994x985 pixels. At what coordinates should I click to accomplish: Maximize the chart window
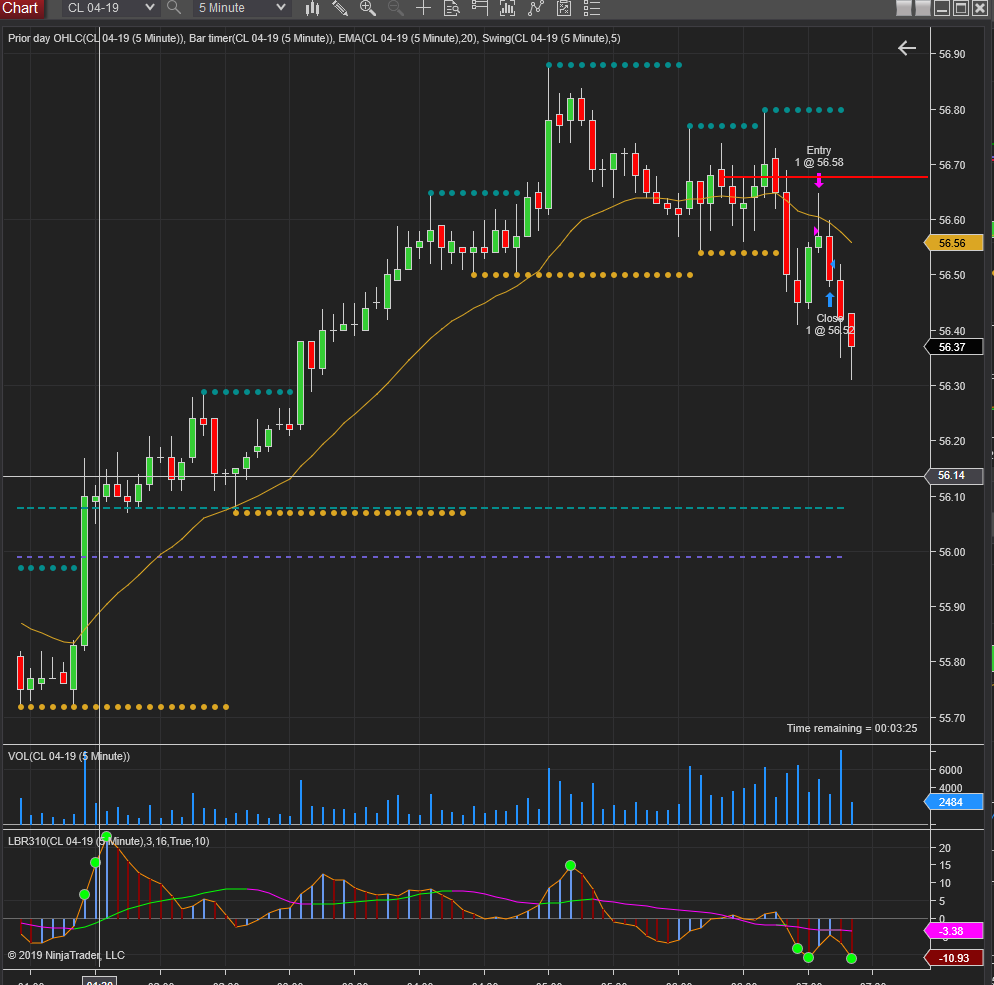(961, 8)
